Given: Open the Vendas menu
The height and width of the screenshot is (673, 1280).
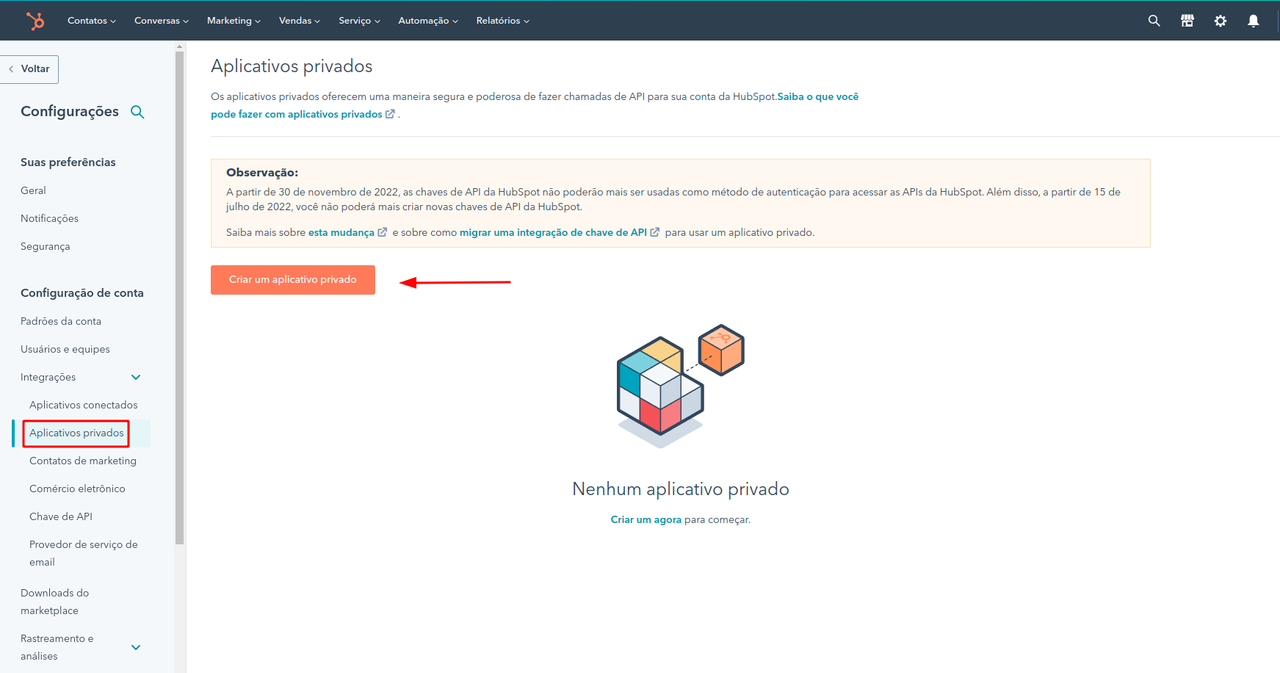Looking at the screenshot, I should pyautogui.click(x=300, y=20).
